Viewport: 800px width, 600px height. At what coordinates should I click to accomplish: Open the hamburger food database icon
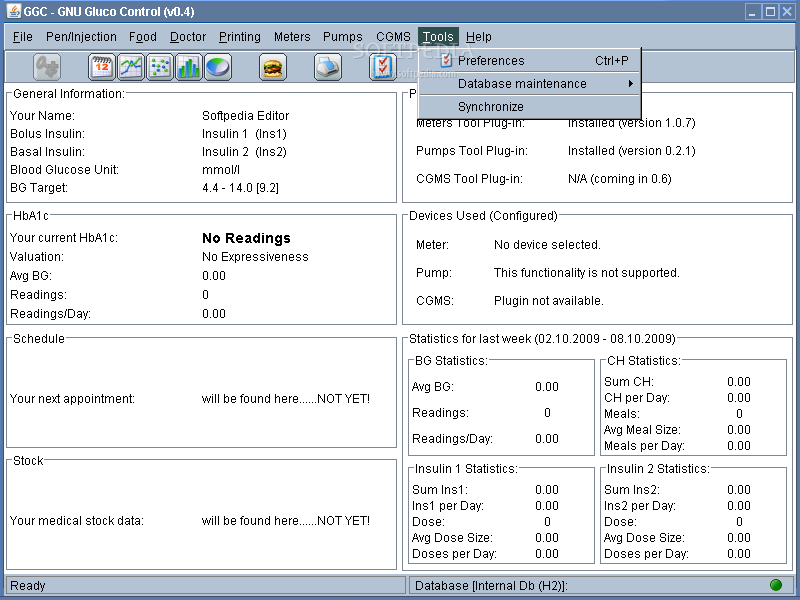[x=273, y=67]
